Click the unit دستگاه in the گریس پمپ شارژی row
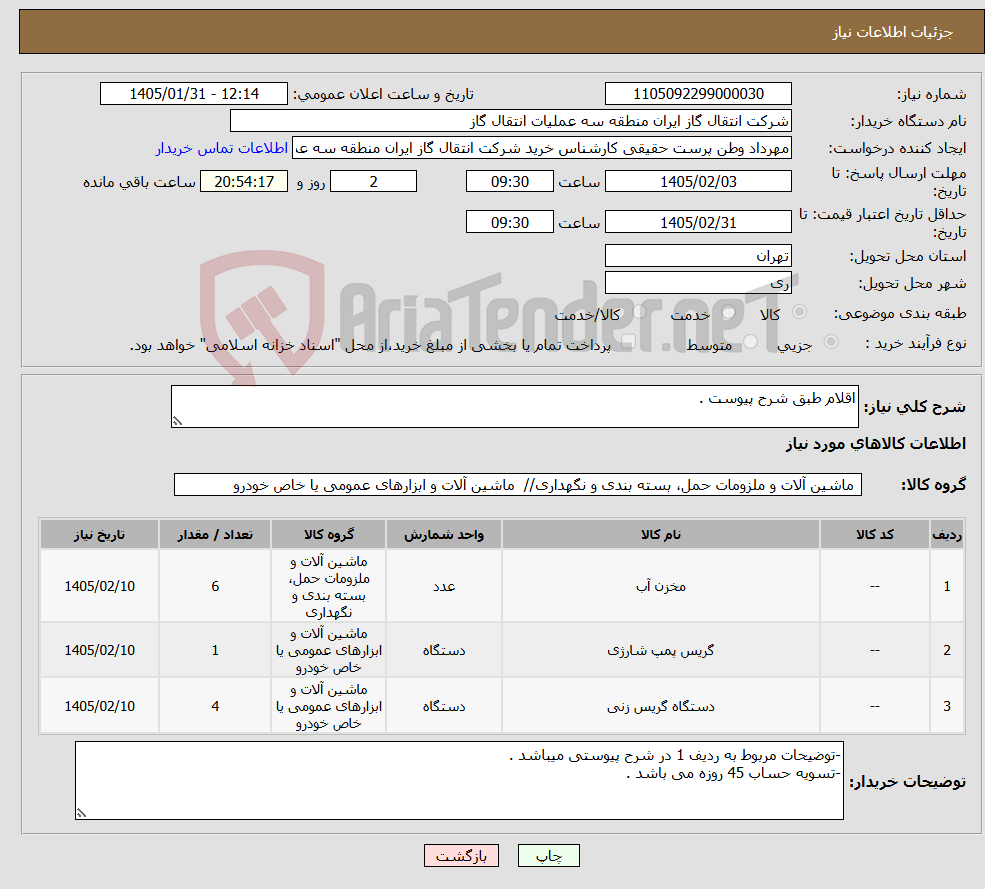 point(444,650)
